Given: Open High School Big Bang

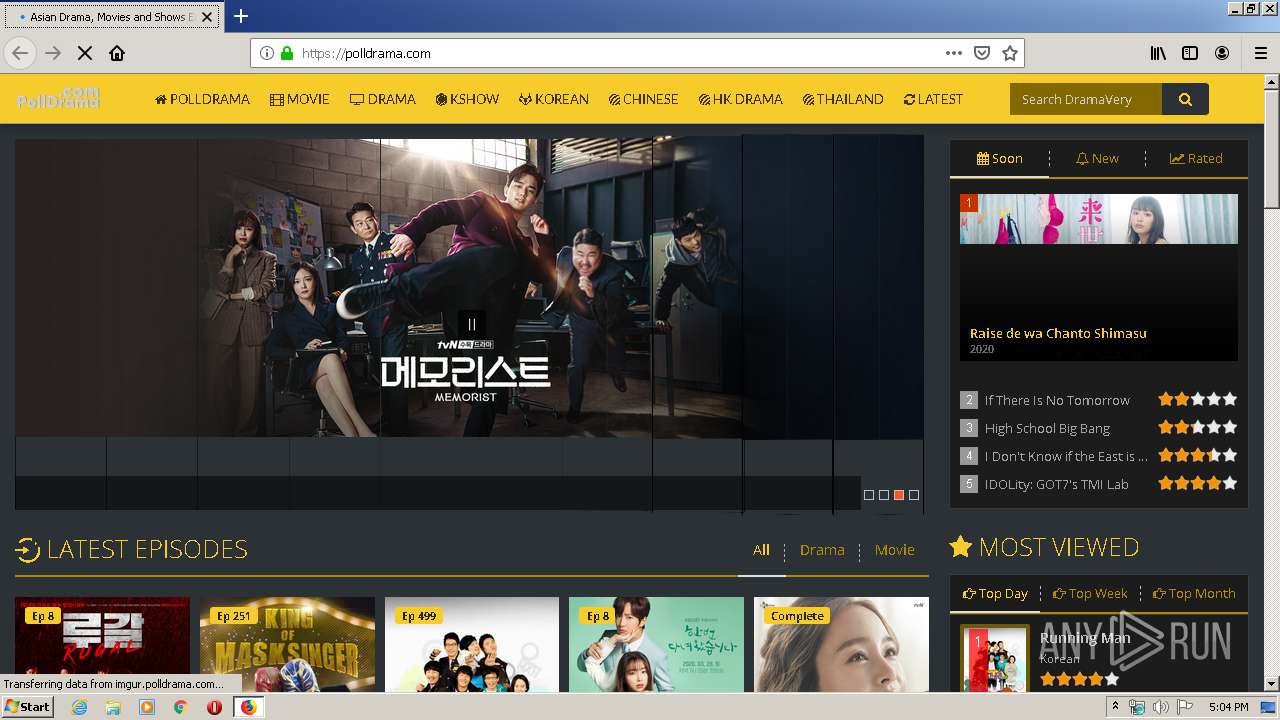Looking at the screenshot, I should click(x=1047, y=428).
